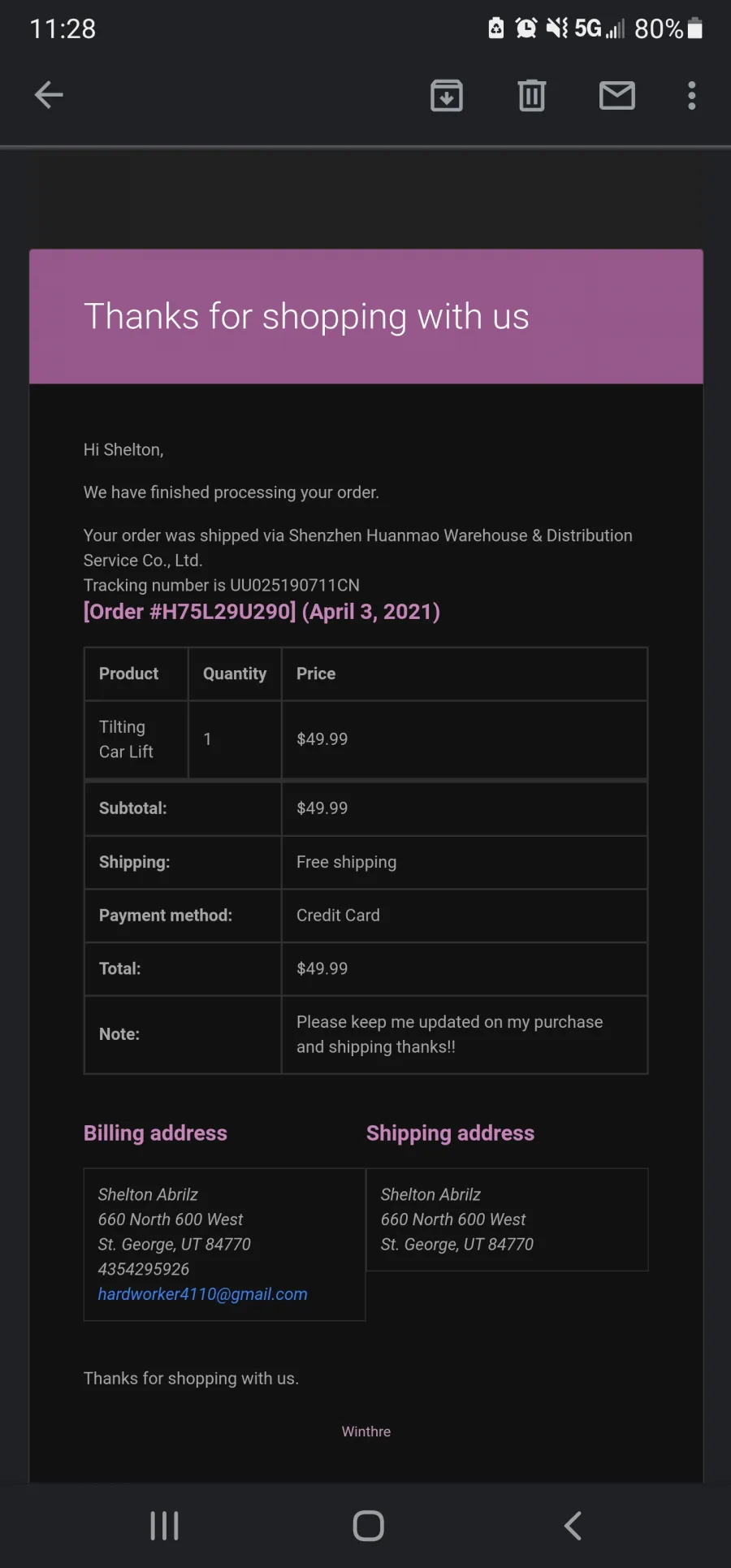This screenshot has height=1568, width=731.
Task: Go back using the arrow icon
Action: coord(49,95)
